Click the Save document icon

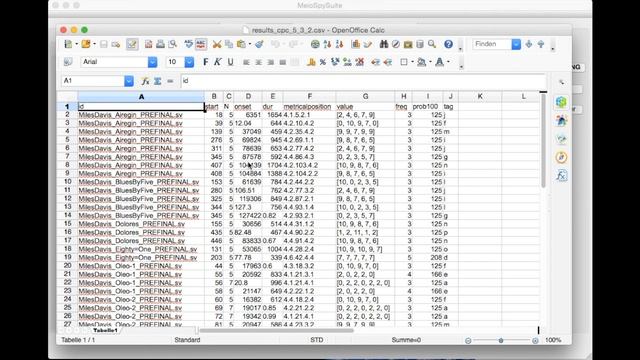point(104,44)
